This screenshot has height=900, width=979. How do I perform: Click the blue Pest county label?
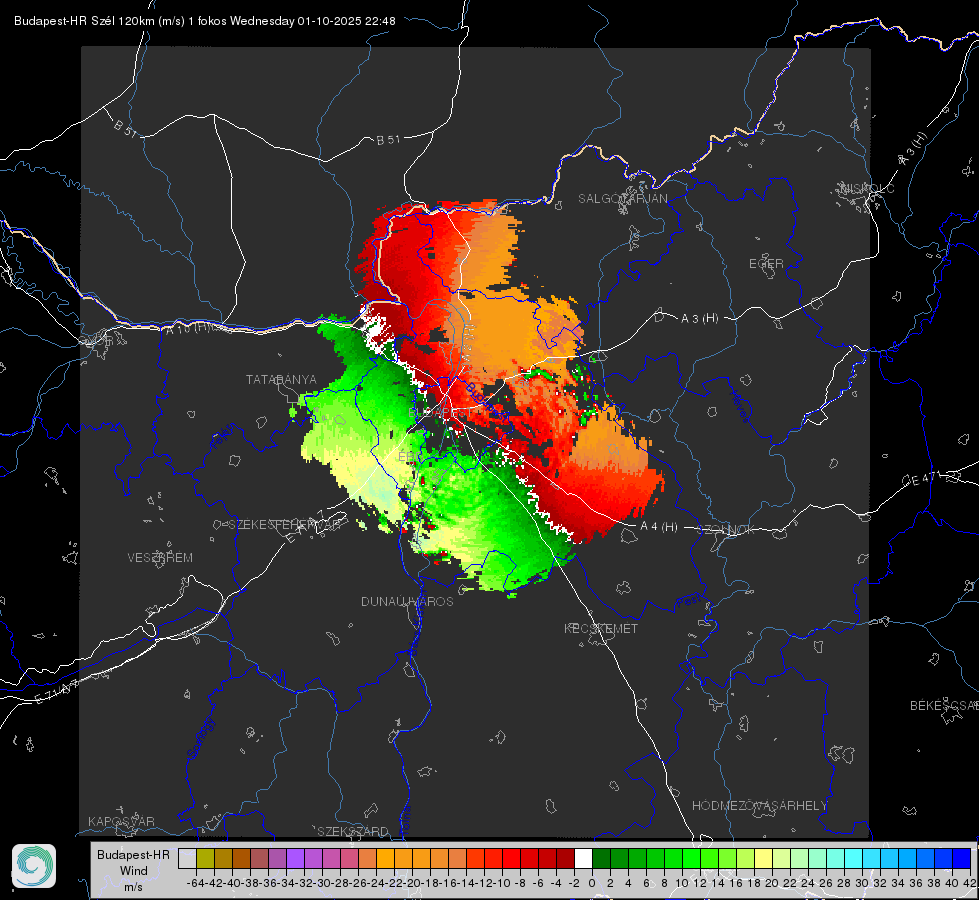pyautogui.click(x=687, y=602)
